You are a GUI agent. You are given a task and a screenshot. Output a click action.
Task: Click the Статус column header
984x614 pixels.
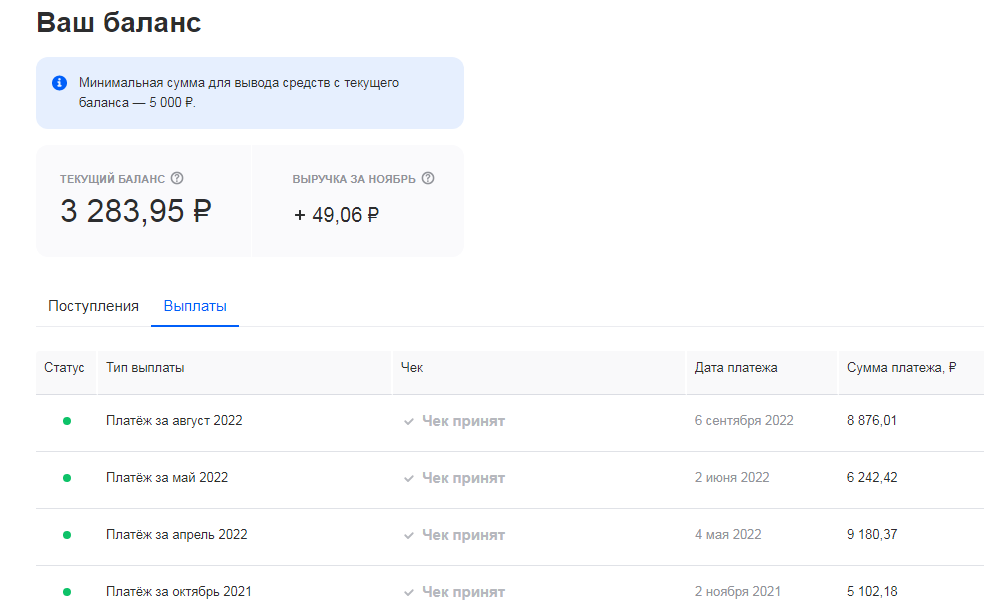coord(65,368)
